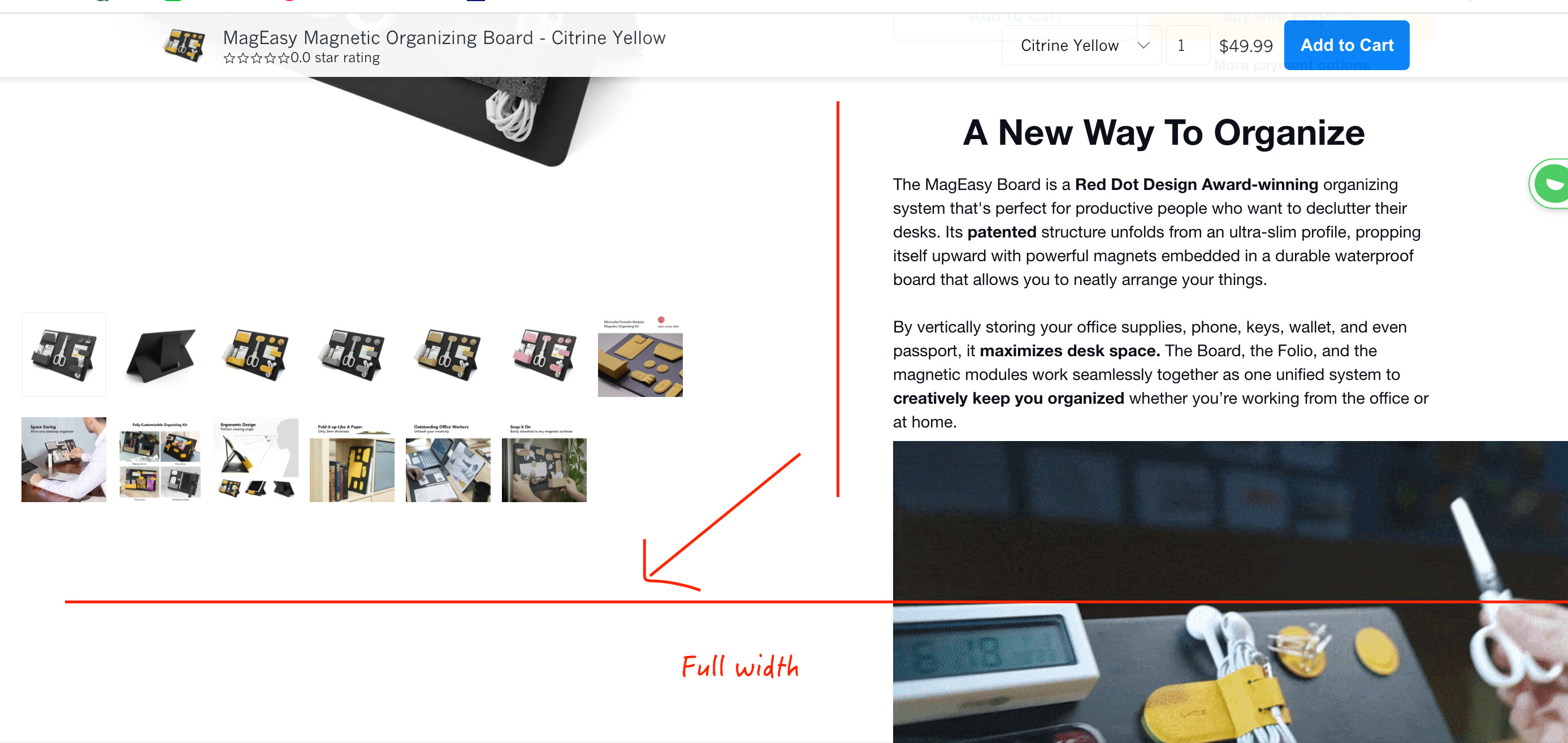Select the Space Saving thumbnail

[64, 460]
